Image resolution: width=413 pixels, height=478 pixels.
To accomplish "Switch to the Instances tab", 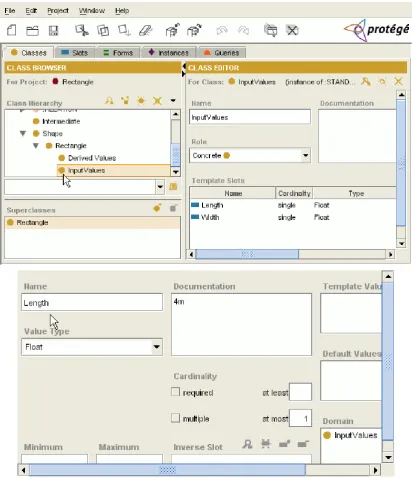I will (169, 53).
